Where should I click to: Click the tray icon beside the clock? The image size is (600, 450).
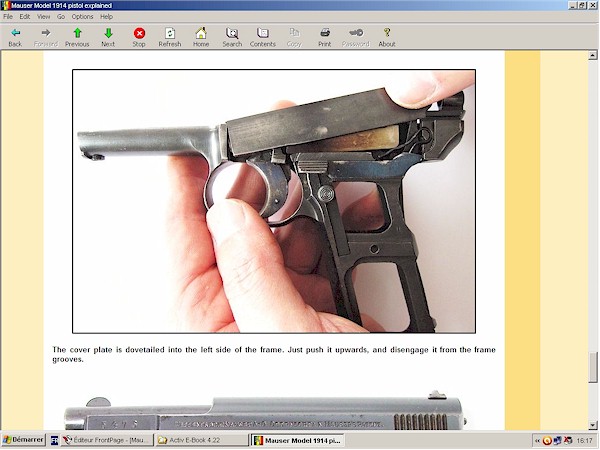pos(568,441)
